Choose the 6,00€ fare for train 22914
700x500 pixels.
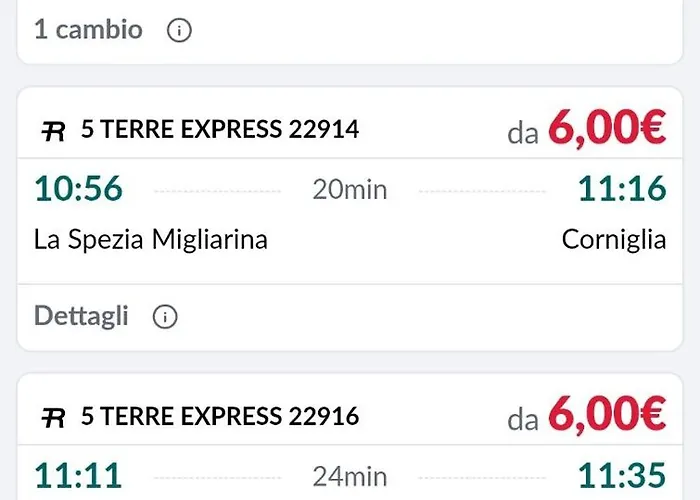607,128
